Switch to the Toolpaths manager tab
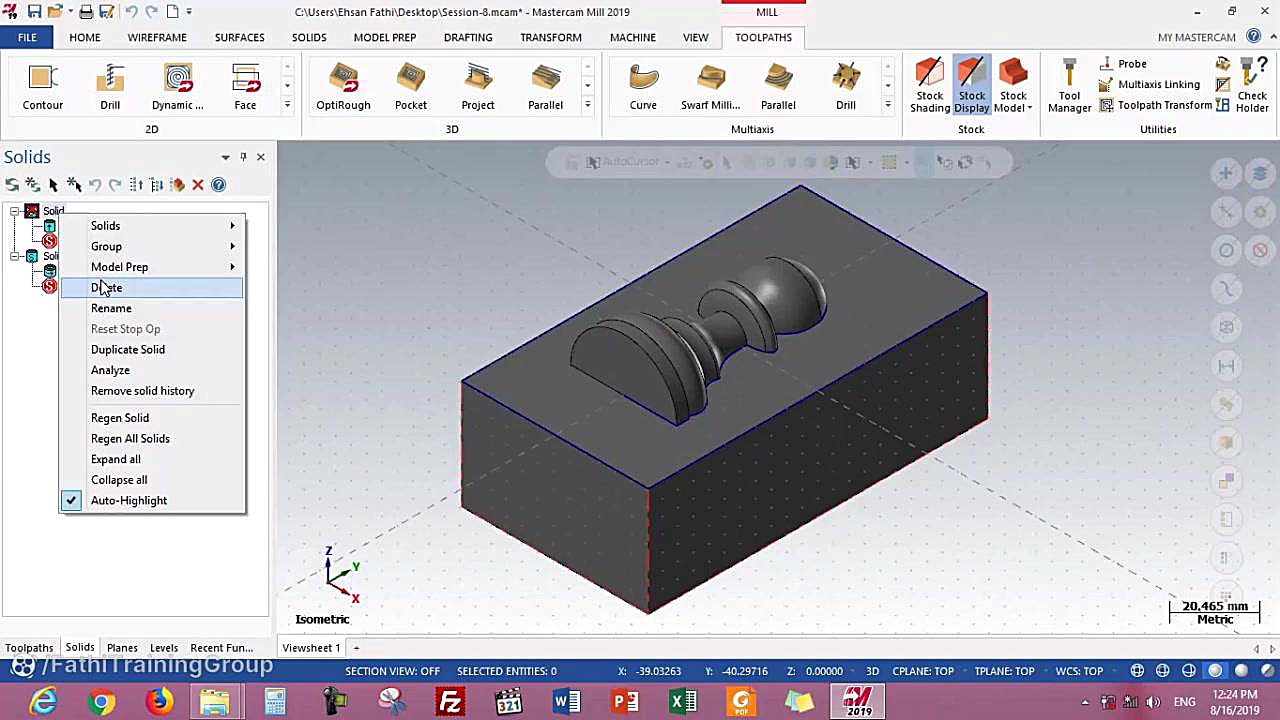1280x720 pixels. pyautogui.click(x=29, y=648)
